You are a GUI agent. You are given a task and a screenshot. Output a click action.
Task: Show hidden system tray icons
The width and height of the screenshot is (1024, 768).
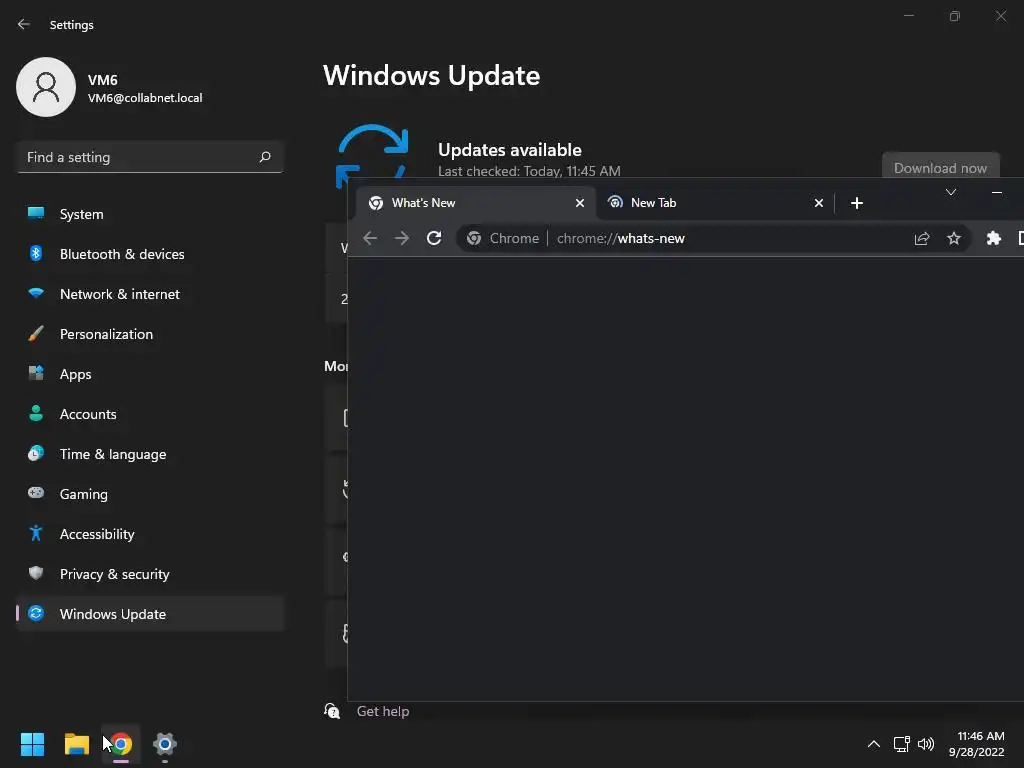pos(873,744)
